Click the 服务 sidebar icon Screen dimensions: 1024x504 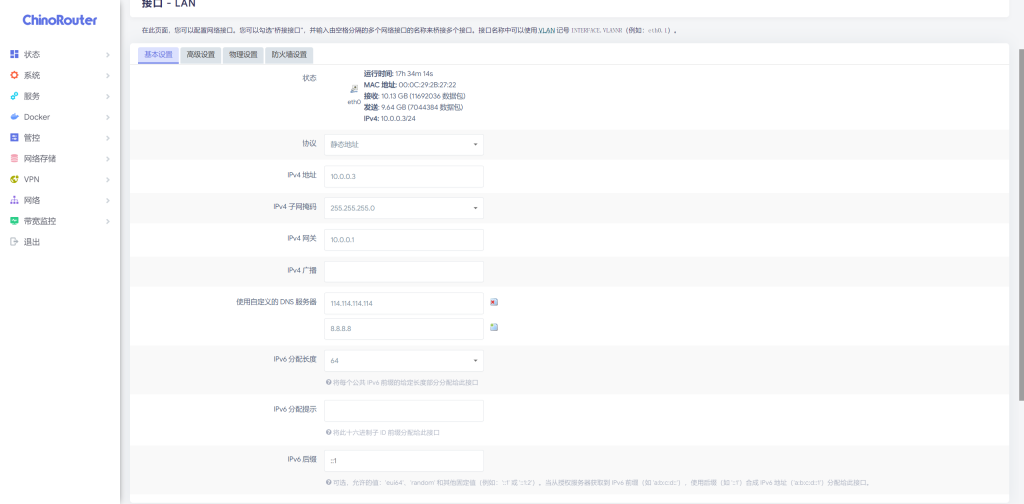tap(14, 96)
